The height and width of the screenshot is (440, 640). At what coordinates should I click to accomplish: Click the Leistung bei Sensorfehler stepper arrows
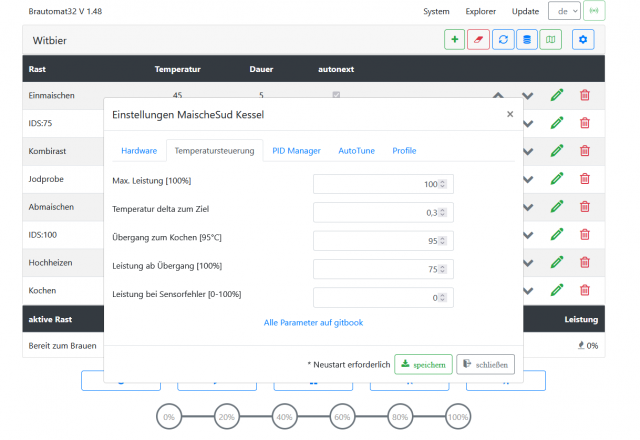442,298
